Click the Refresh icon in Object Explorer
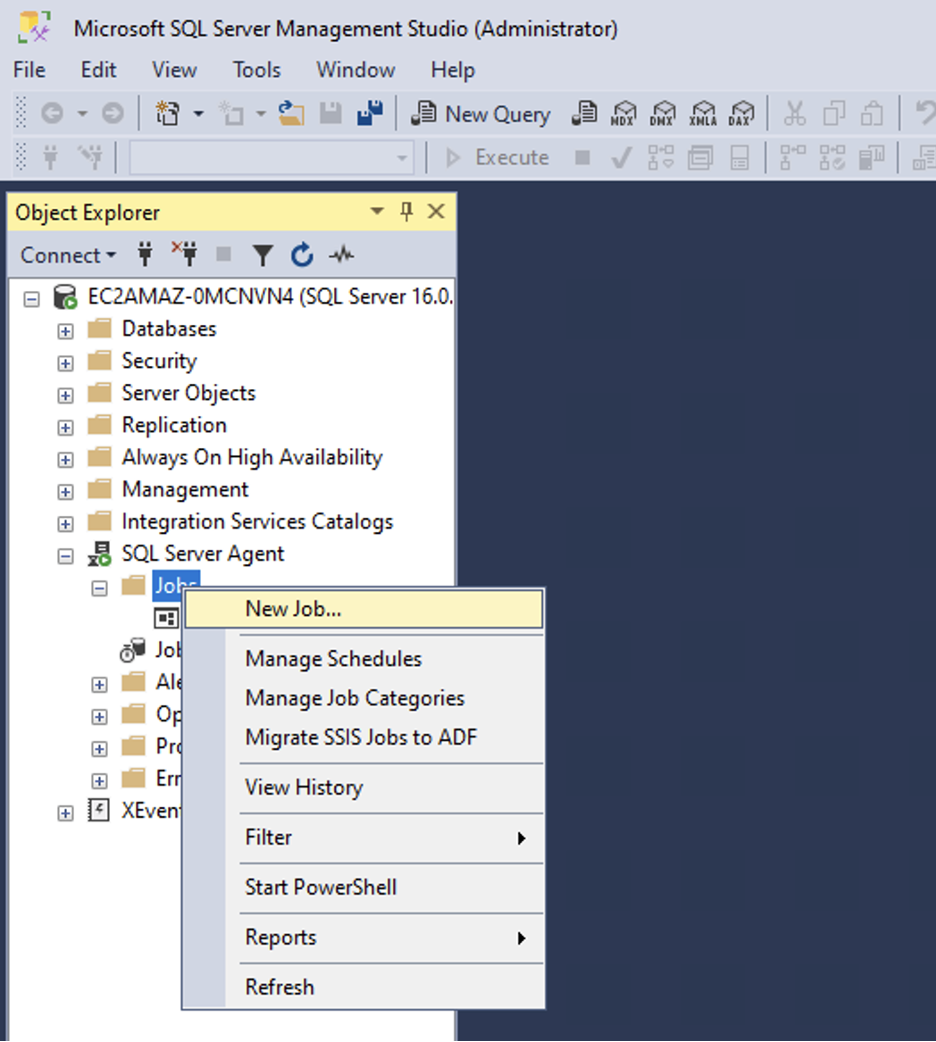Screen dimensions: 936x1042 click(x=302, y=255)
